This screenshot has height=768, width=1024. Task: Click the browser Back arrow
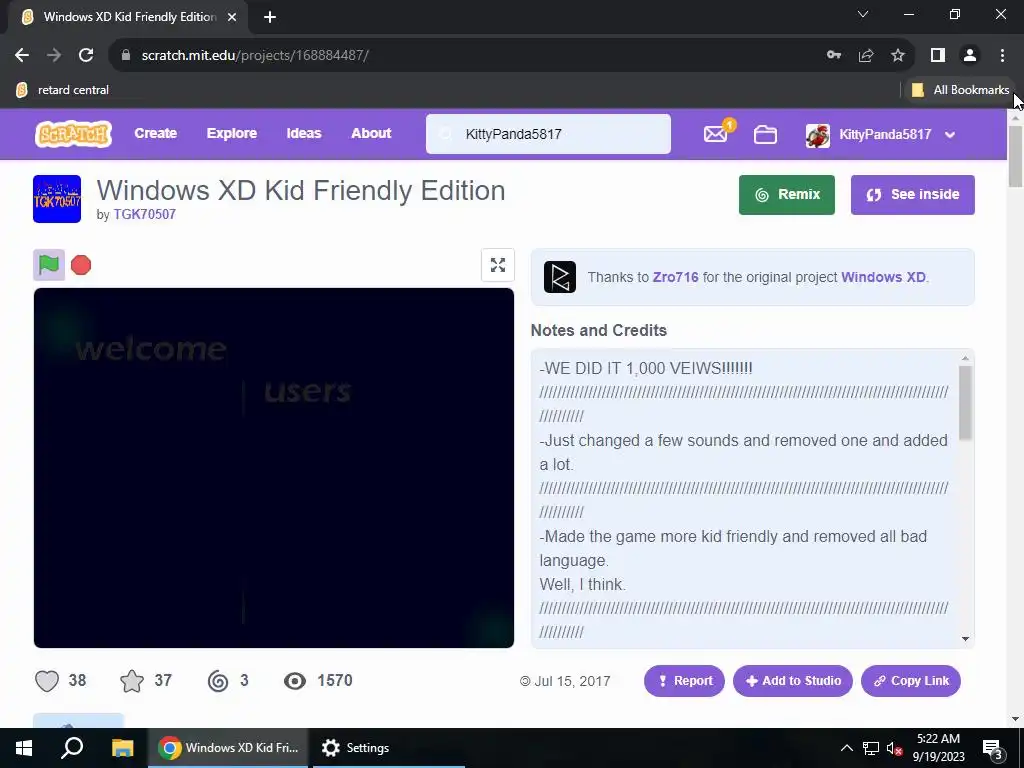click(x=22, y=56)
